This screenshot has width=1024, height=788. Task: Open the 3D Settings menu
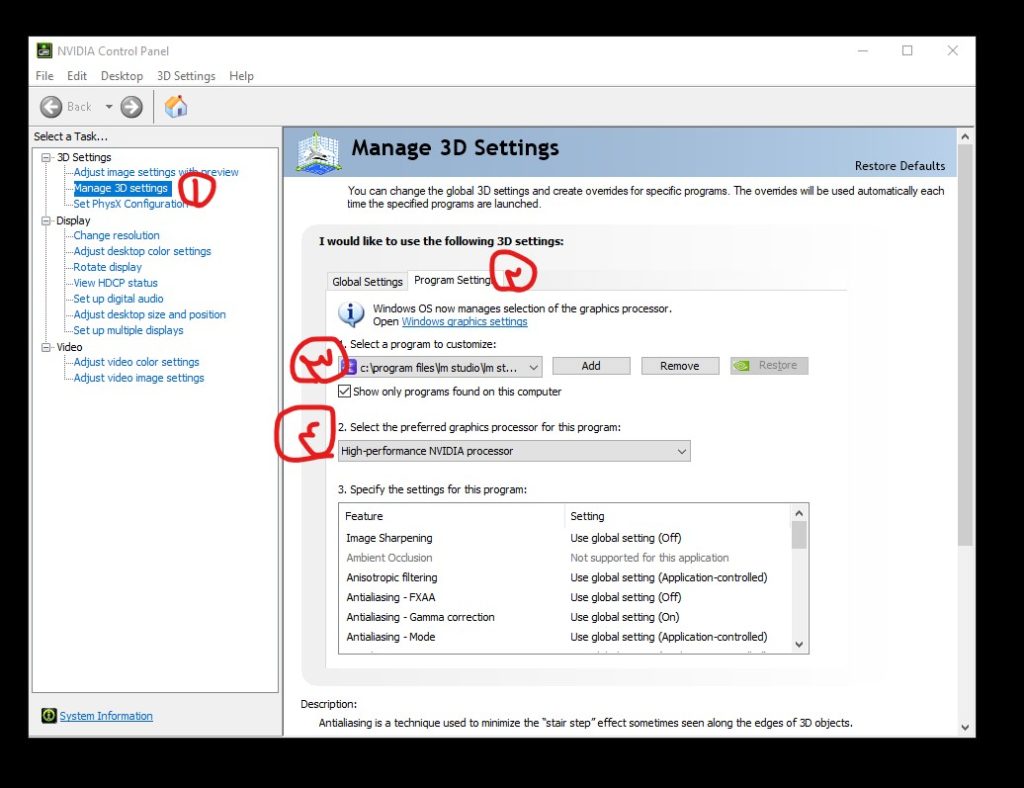pos(185,76)
